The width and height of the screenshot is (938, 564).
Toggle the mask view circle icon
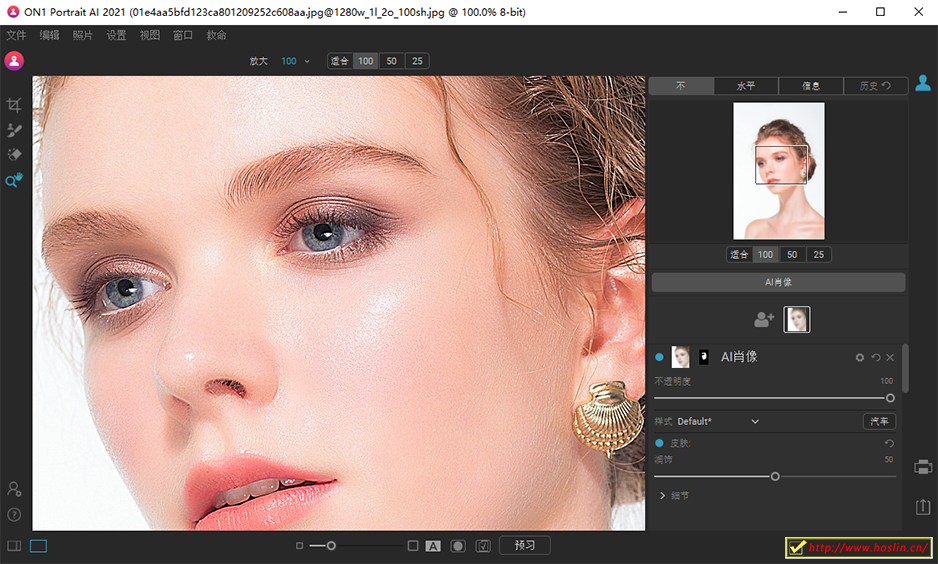point(458,546)
